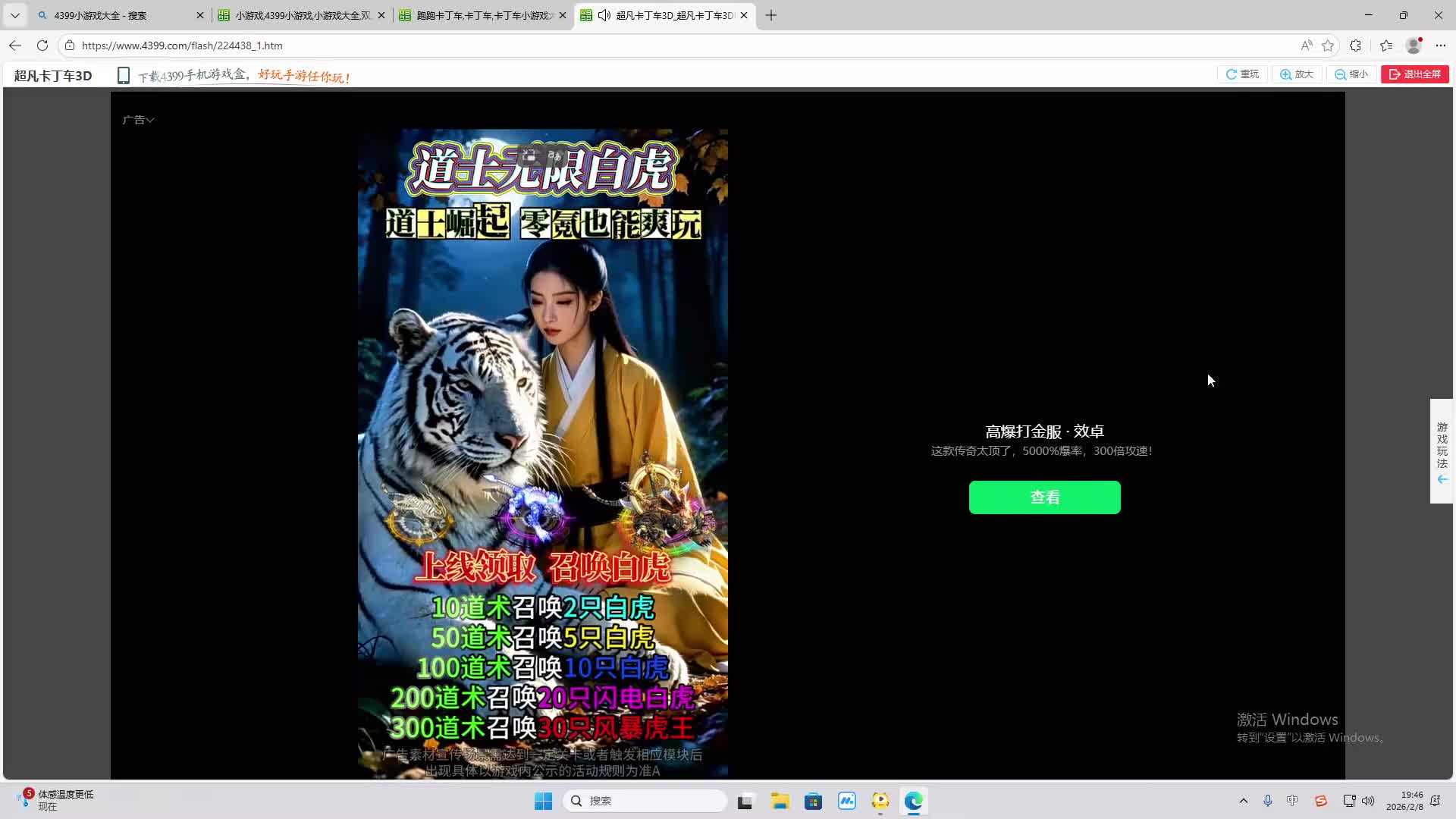Open the 下载4399手机游戏盒 link
Viewport: 1456px width, 819px height.
pyautogui.click(x=243, y=76)
